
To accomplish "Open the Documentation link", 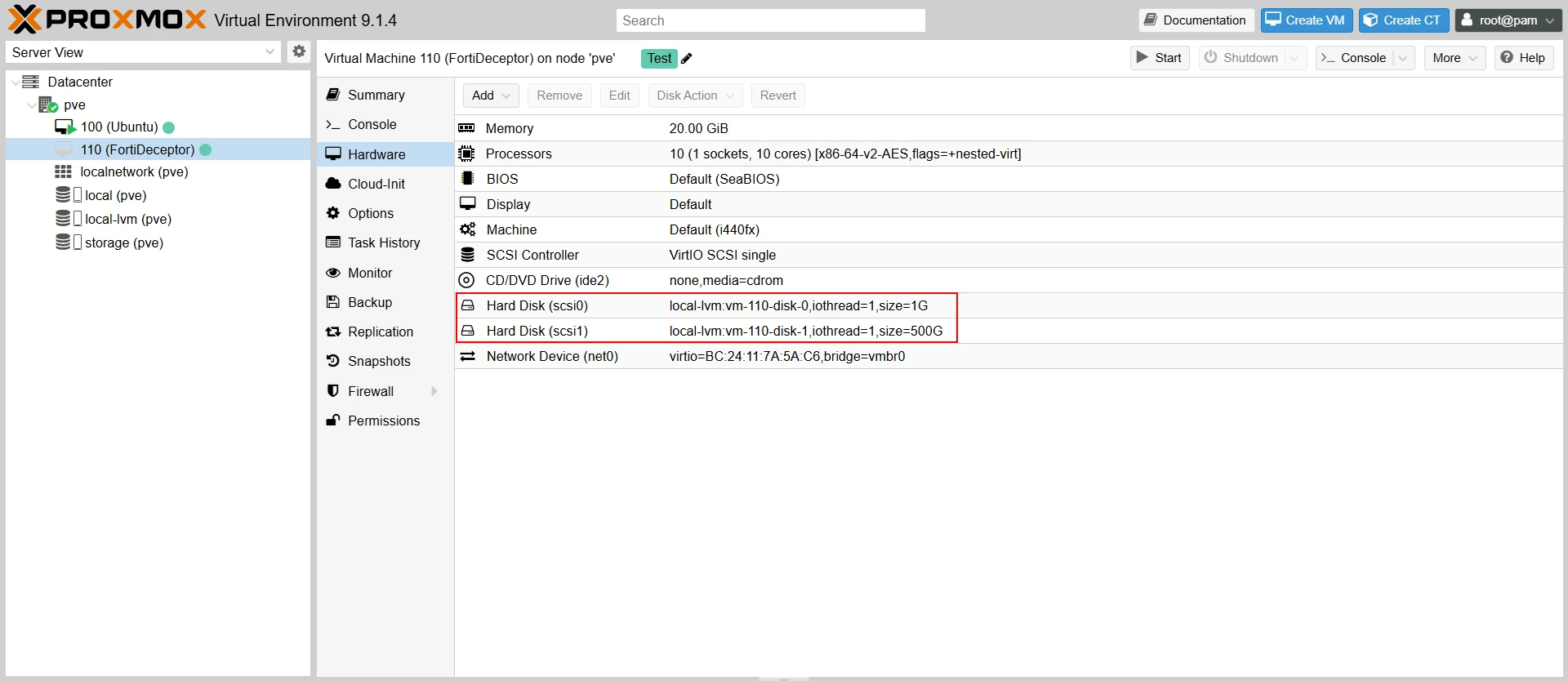I will click(1196, 20).
